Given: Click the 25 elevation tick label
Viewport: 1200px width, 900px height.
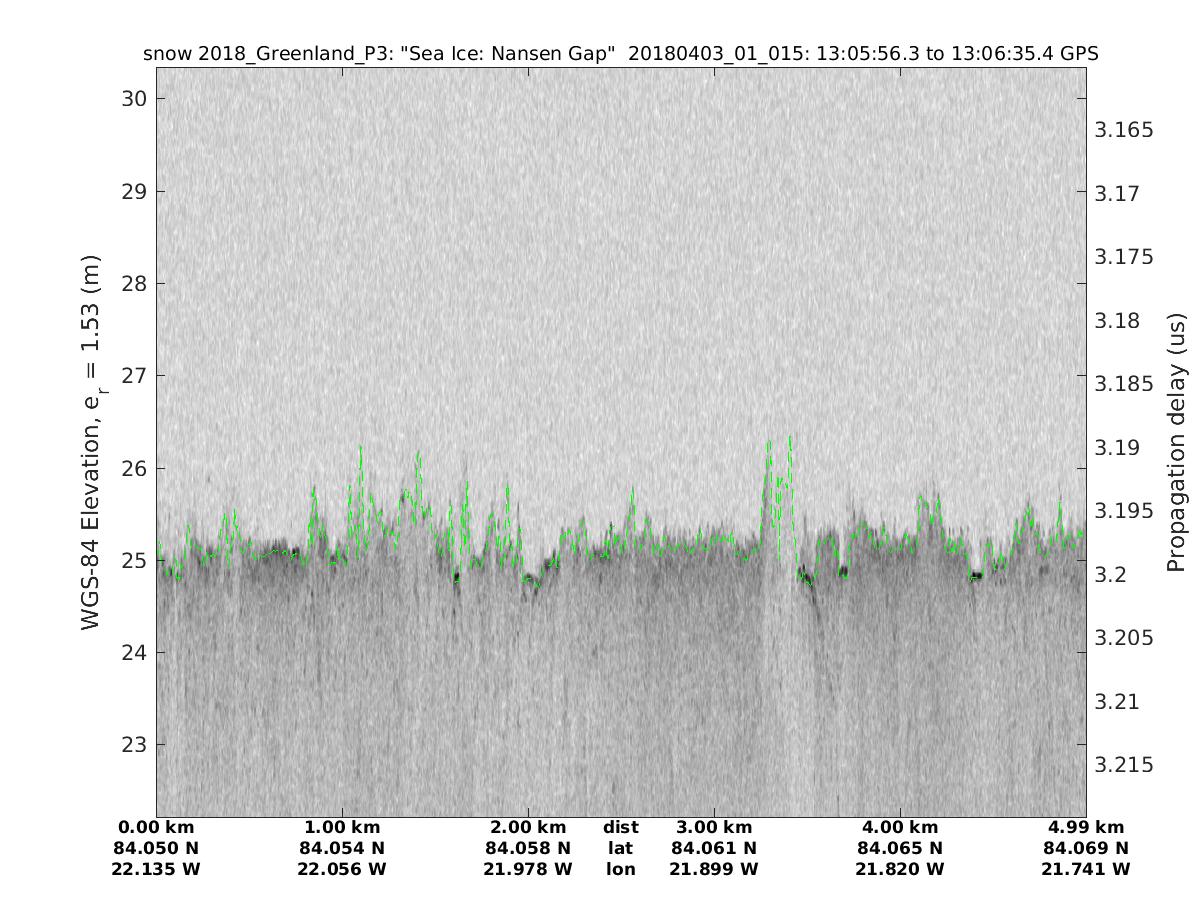Looking at the screenshot, I should coord(133,561).
